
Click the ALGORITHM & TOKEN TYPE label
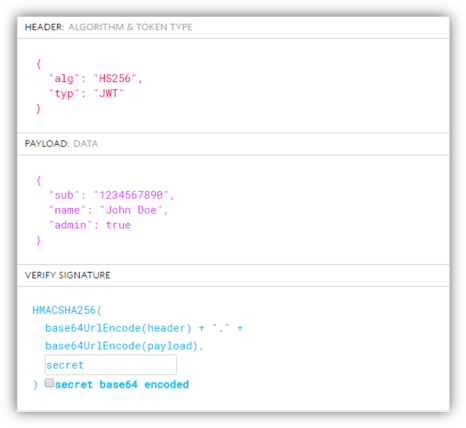click(130, 27)
